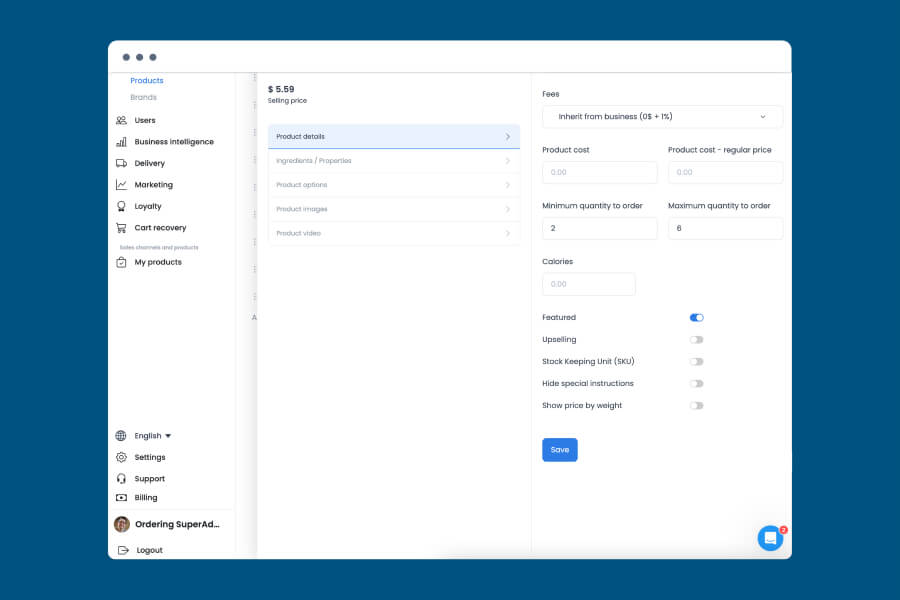The image size is (900, 600).
Task: Open the Marketing section
Action: [x=121, y=184]
